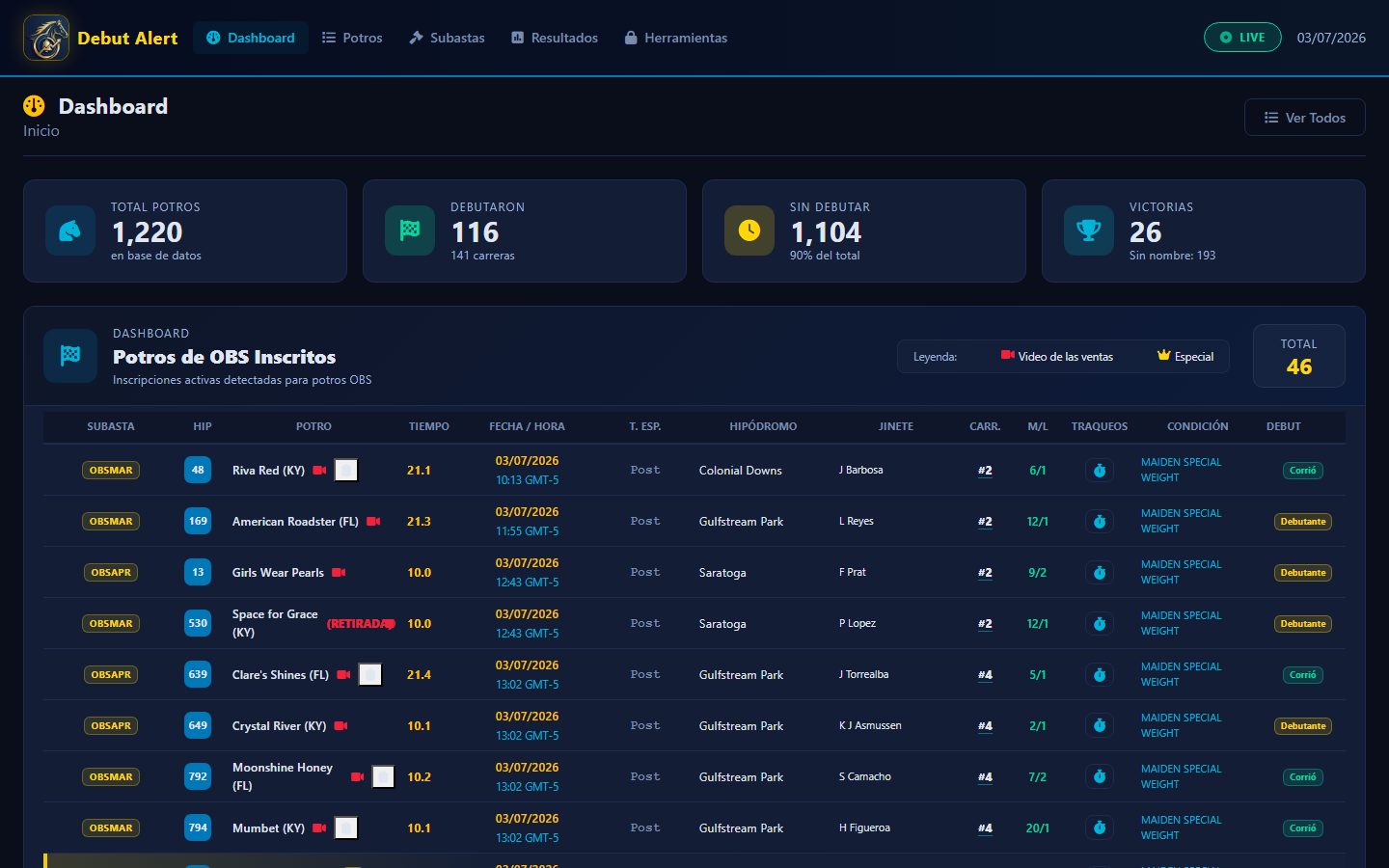This screenshot has width=1389, height=868.
Task: Click the Ver Todos button
Action: click(1305, 118)
